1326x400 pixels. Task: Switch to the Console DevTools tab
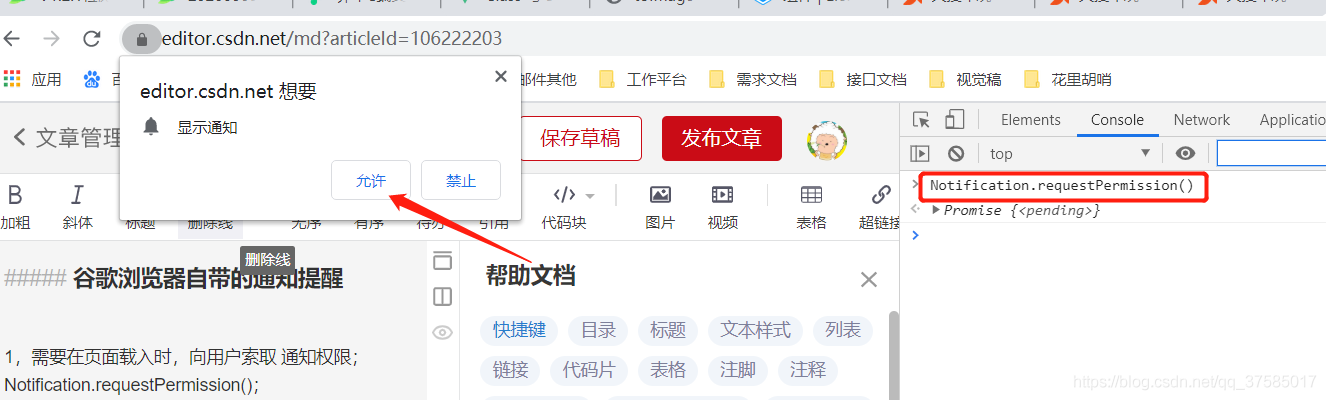tap(1117, 120)
